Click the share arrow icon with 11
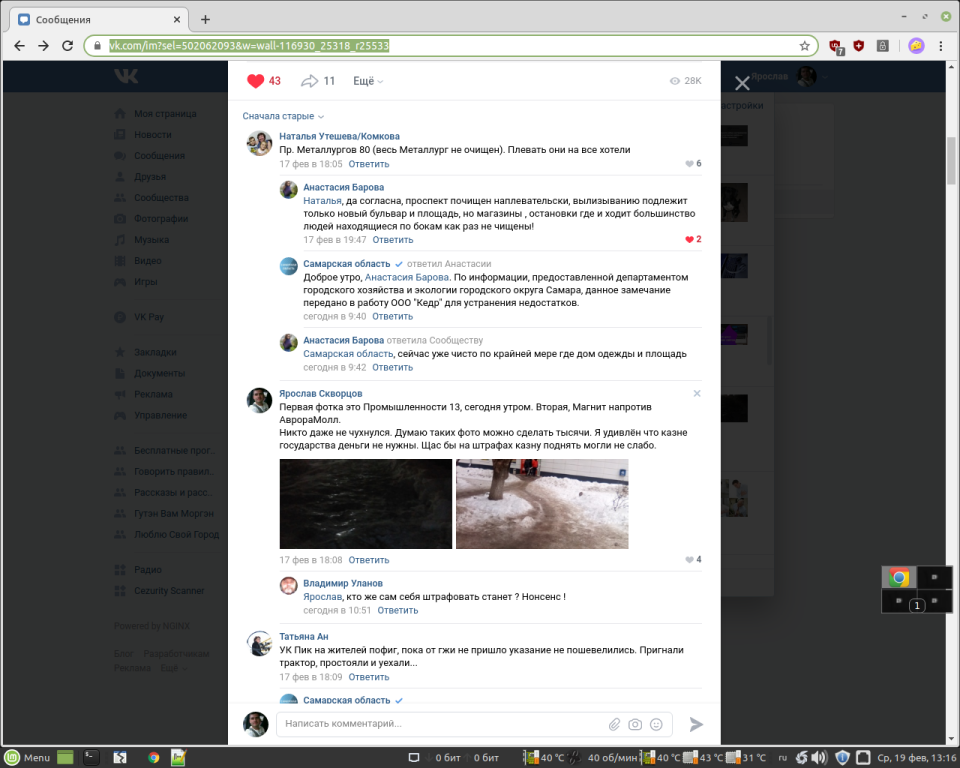This screenshot has height=768, width=960. coord(310,81)
